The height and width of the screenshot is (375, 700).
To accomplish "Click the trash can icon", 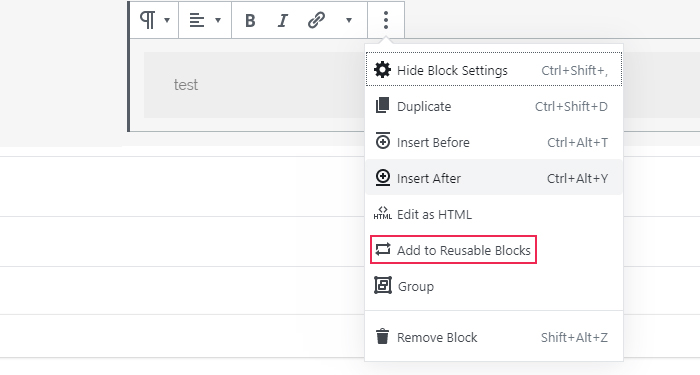I will tap(382, 336).
